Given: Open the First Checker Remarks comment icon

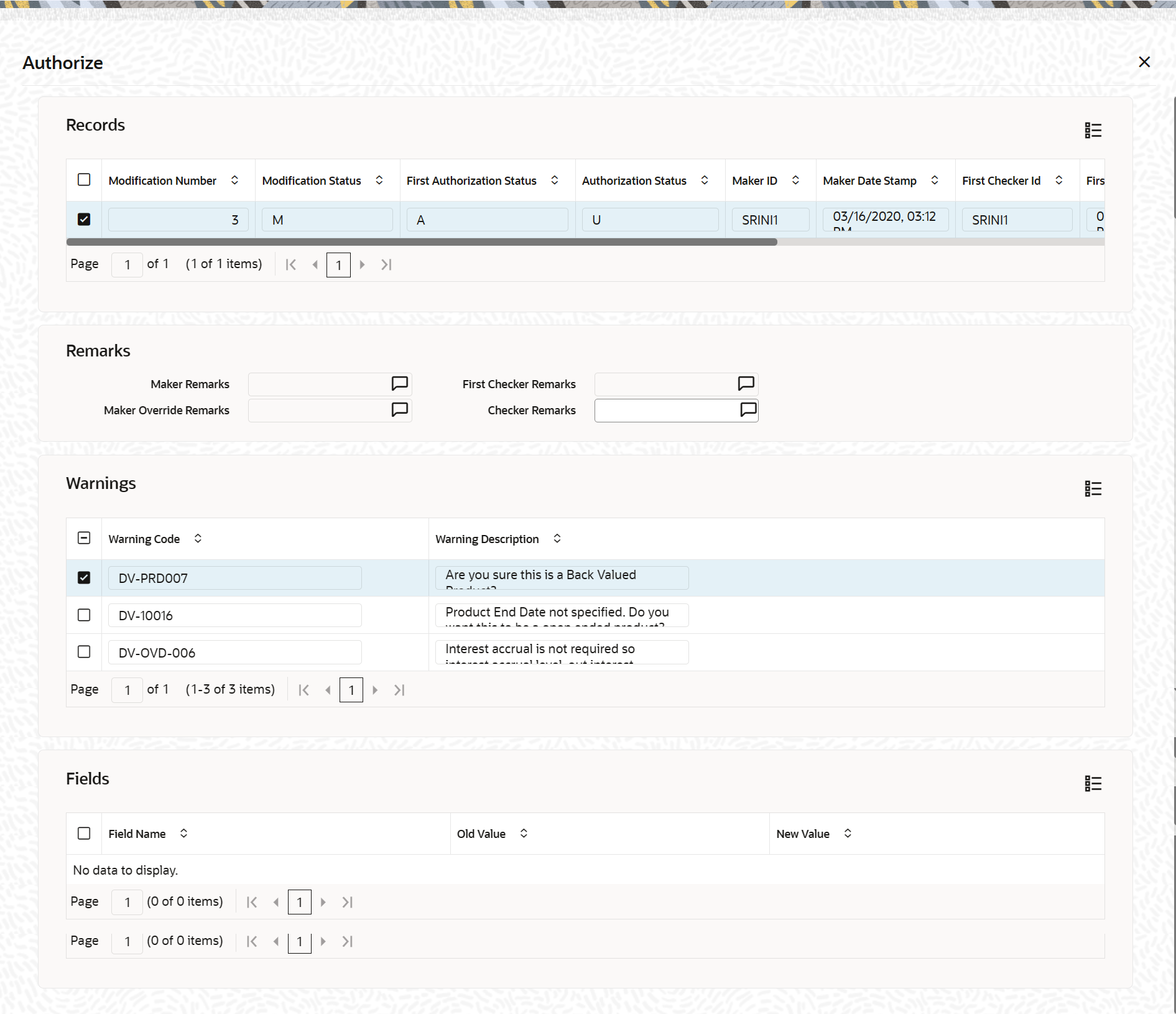Looking at the screenshot, I should point(746,384).
